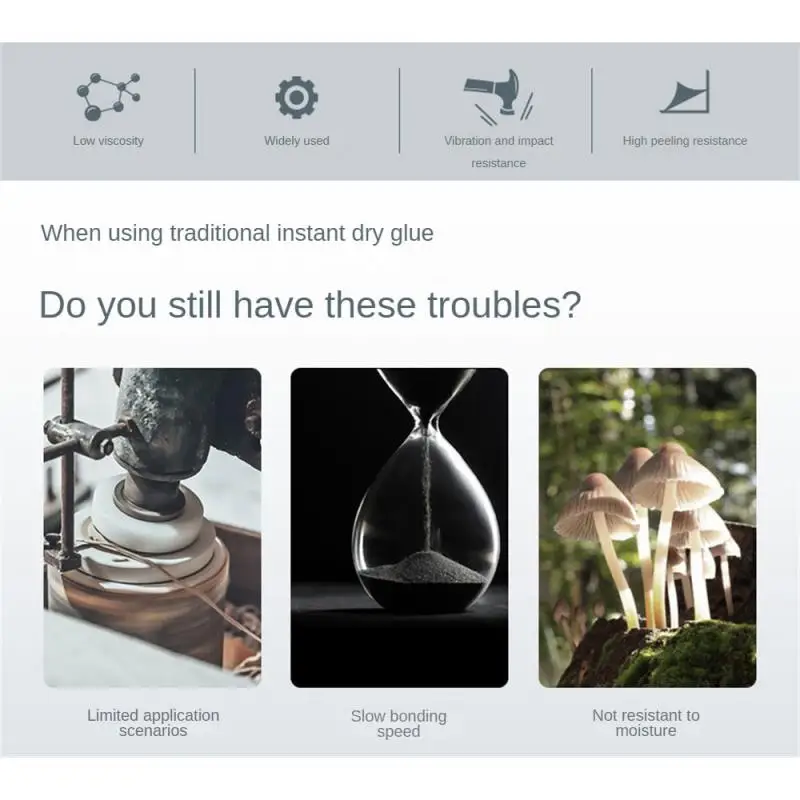The height and width of the screenshot is (800, 800).
Task: Click the divider before High peeling resistance
Action: pyautogui.click(x=592, y=111)
